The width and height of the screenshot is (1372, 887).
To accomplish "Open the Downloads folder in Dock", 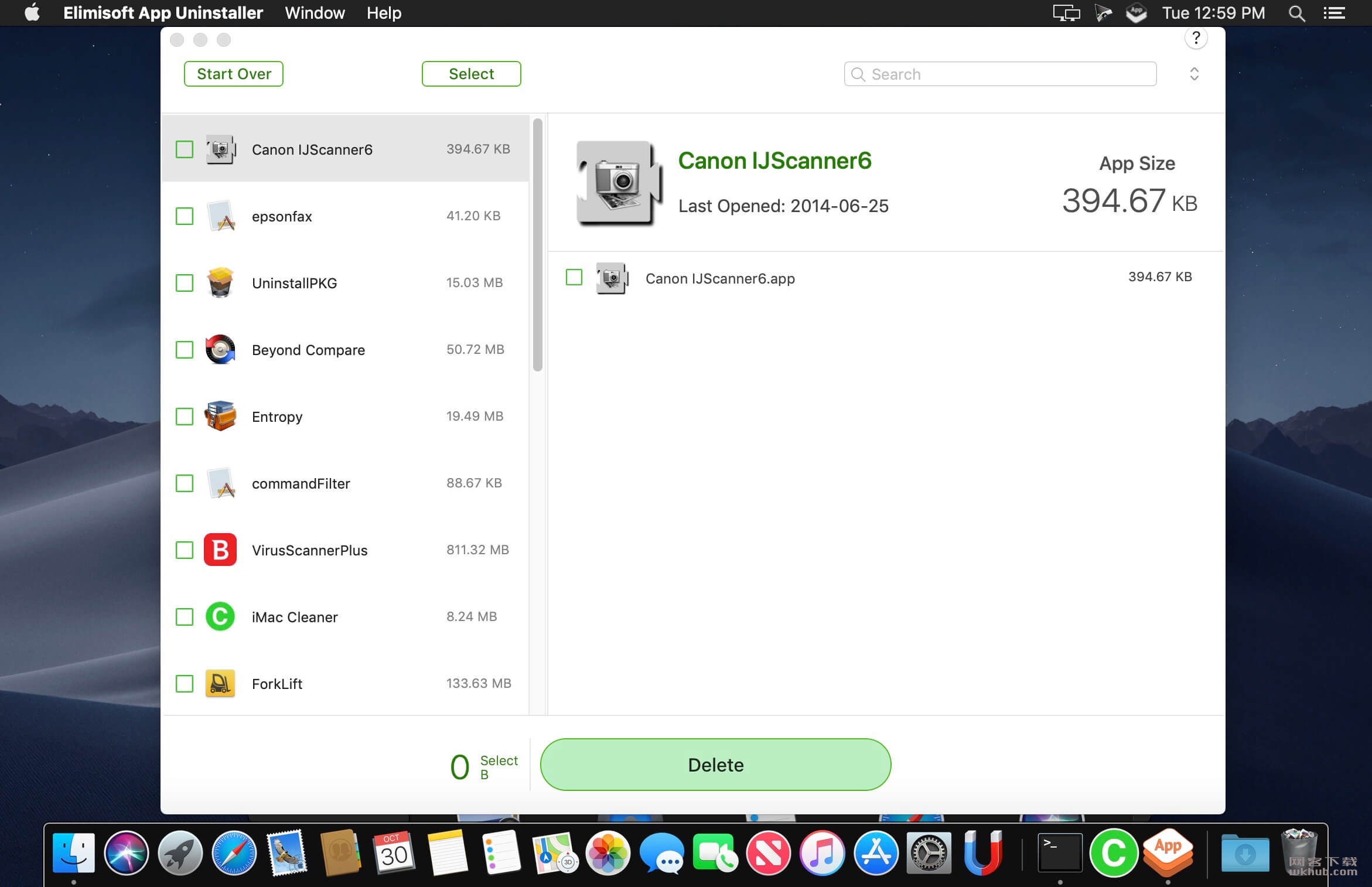I will tap(1245, 852).
